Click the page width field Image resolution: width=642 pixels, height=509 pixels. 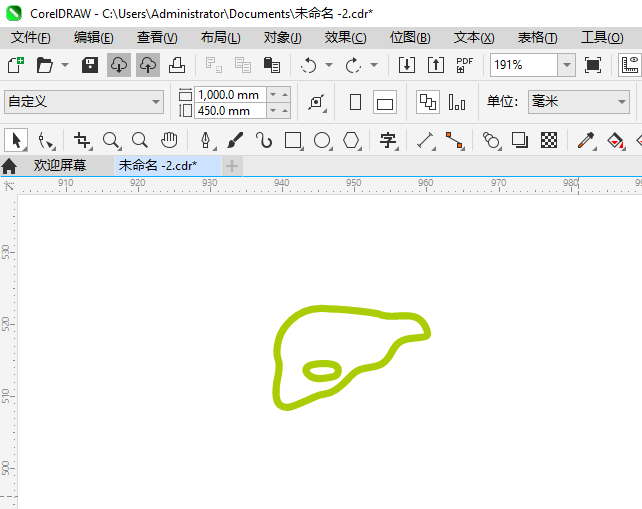pos(231,95)
